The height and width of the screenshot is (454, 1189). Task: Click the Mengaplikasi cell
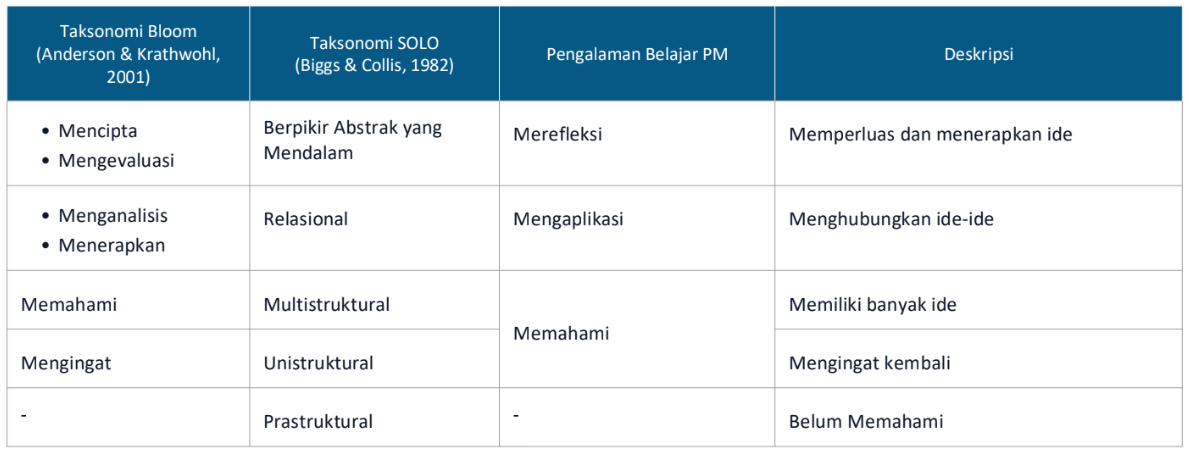[x=568, y=219]
